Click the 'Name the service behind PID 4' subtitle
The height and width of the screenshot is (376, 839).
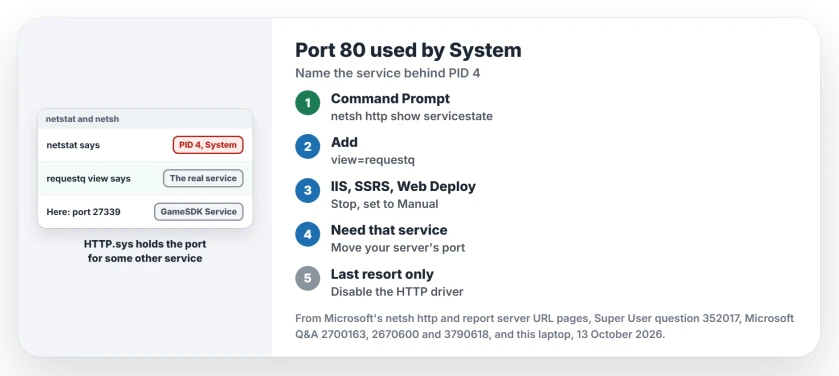[x=387, y=73]
